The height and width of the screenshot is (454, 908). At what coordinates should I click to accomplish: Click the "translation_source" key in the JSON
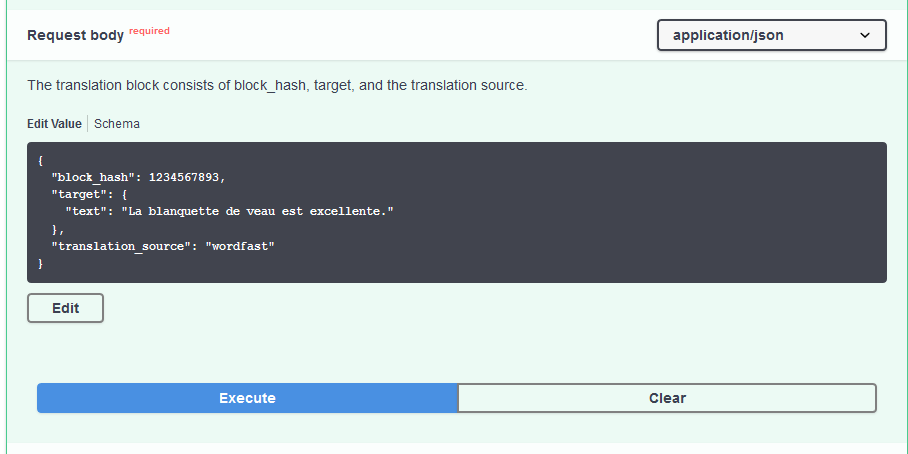click(121, 246)
